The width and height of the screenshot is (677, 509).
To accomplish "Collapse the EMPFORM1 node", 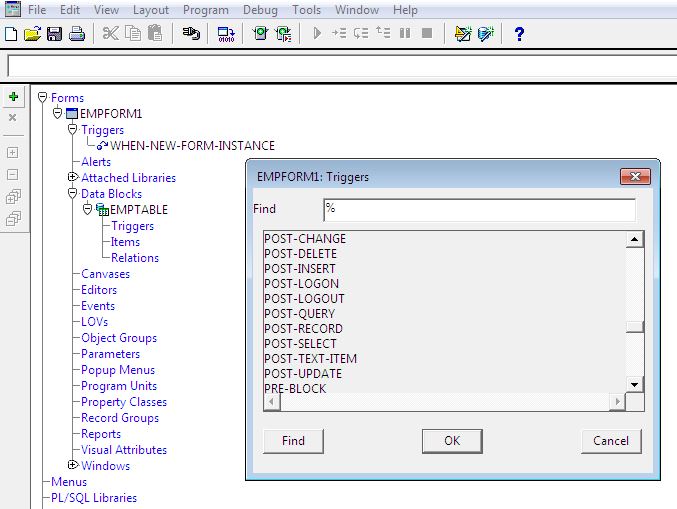I will (x=57, y=113).
